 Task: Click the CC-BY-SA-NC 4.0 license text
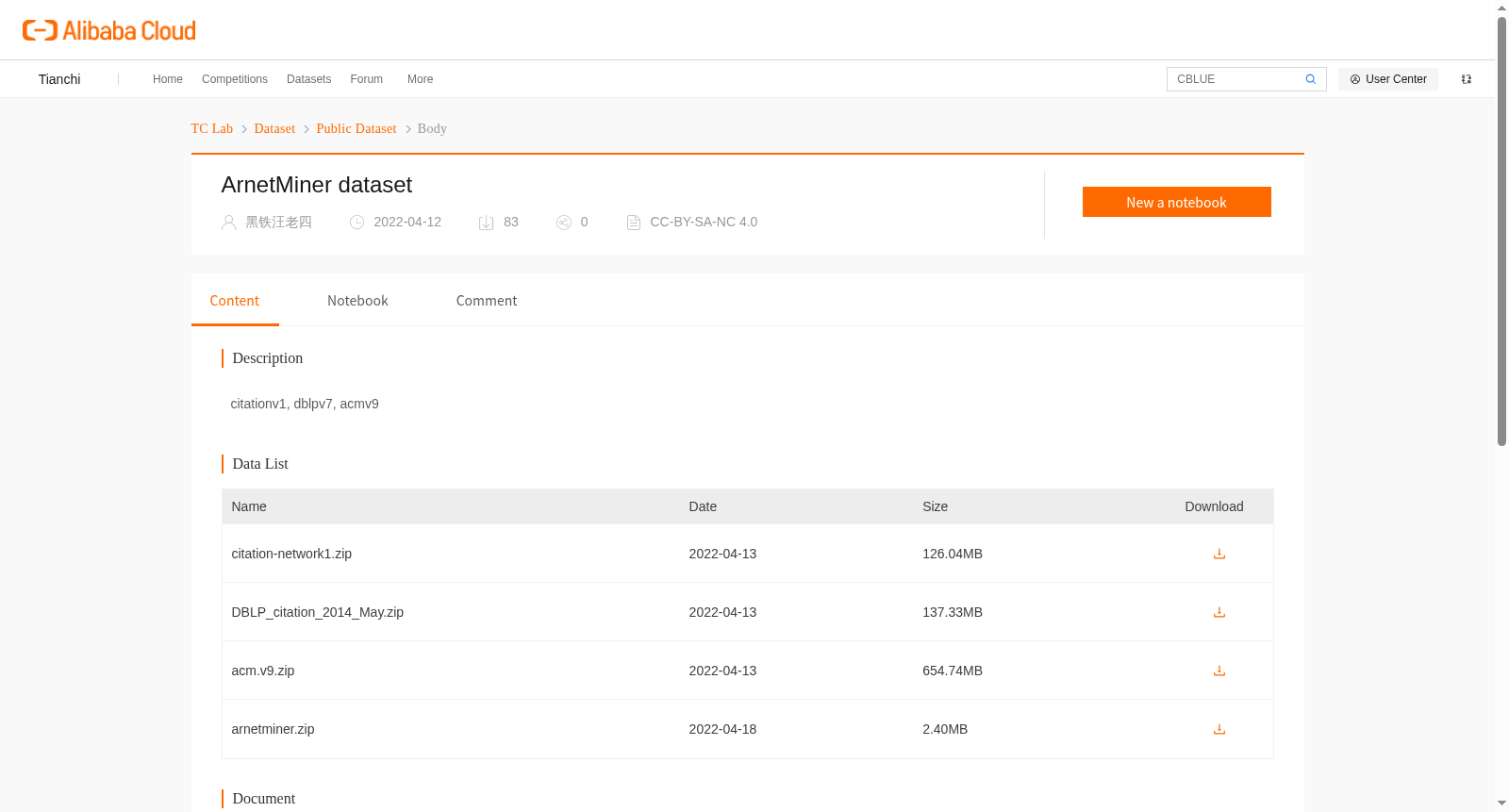704,223
